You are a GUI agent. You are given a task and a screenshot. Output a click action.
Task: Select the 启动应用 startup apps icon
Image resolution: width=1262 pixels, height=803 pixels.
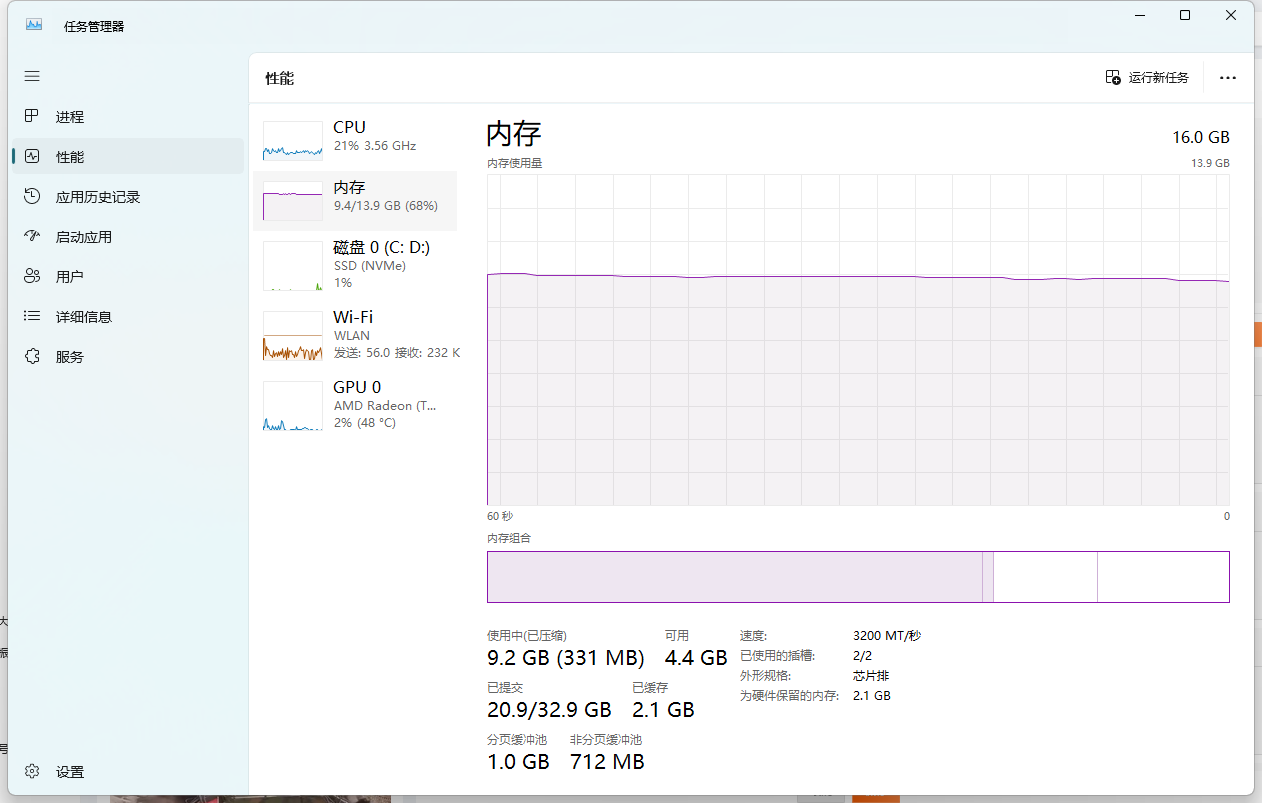32,237
